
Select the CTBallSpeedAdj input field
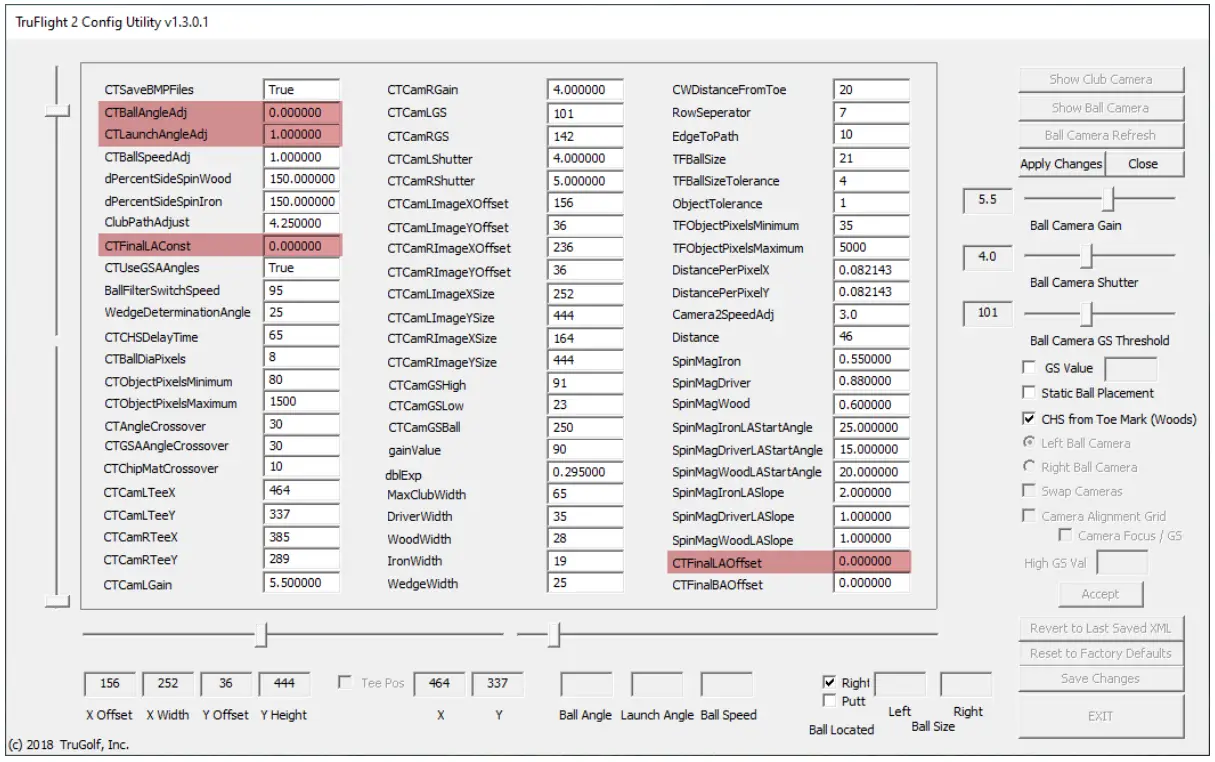coord(301,155)
